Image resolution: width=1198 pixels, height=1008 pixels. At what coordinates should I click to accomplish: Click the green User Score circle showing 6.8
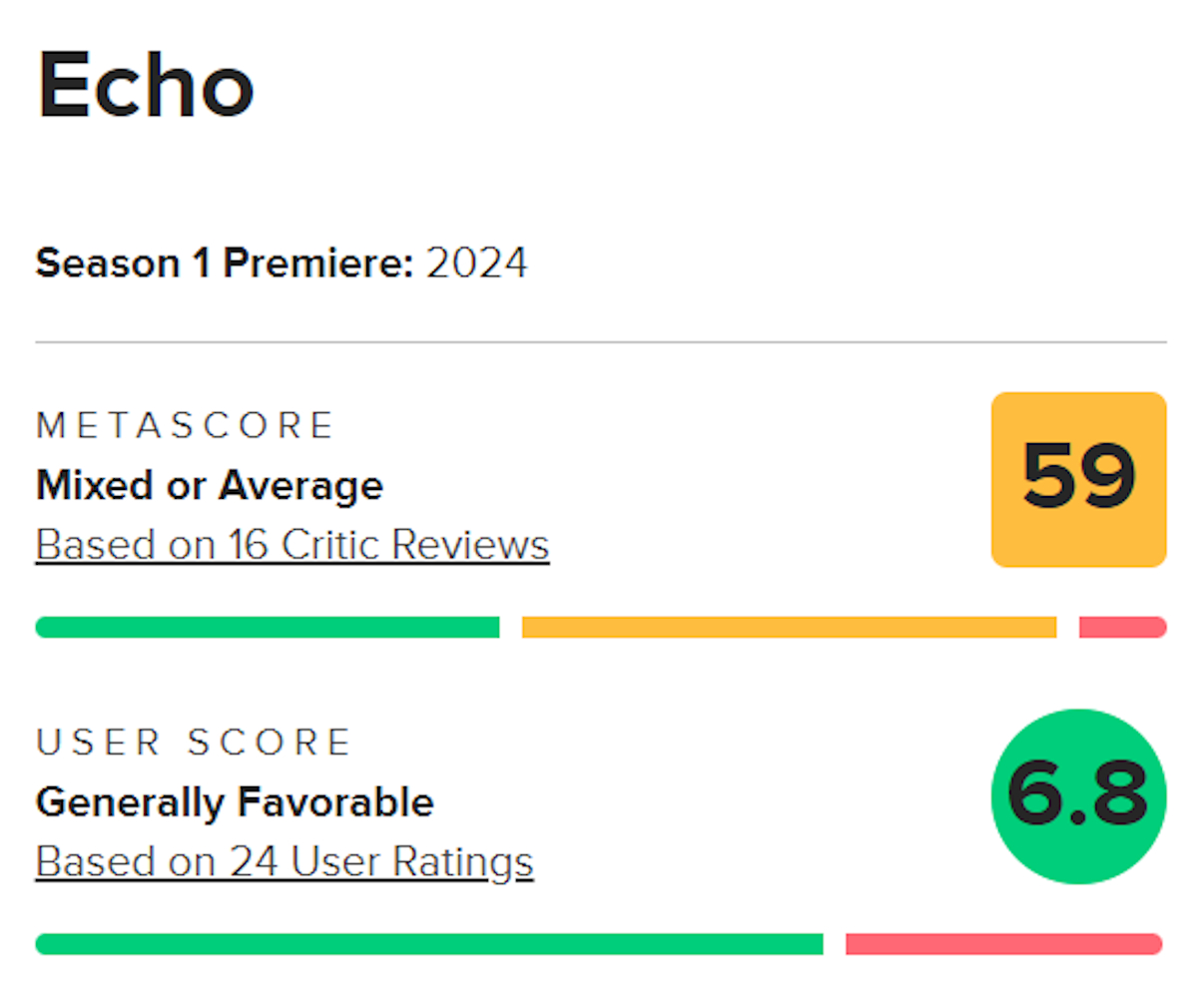[1077, 795]
